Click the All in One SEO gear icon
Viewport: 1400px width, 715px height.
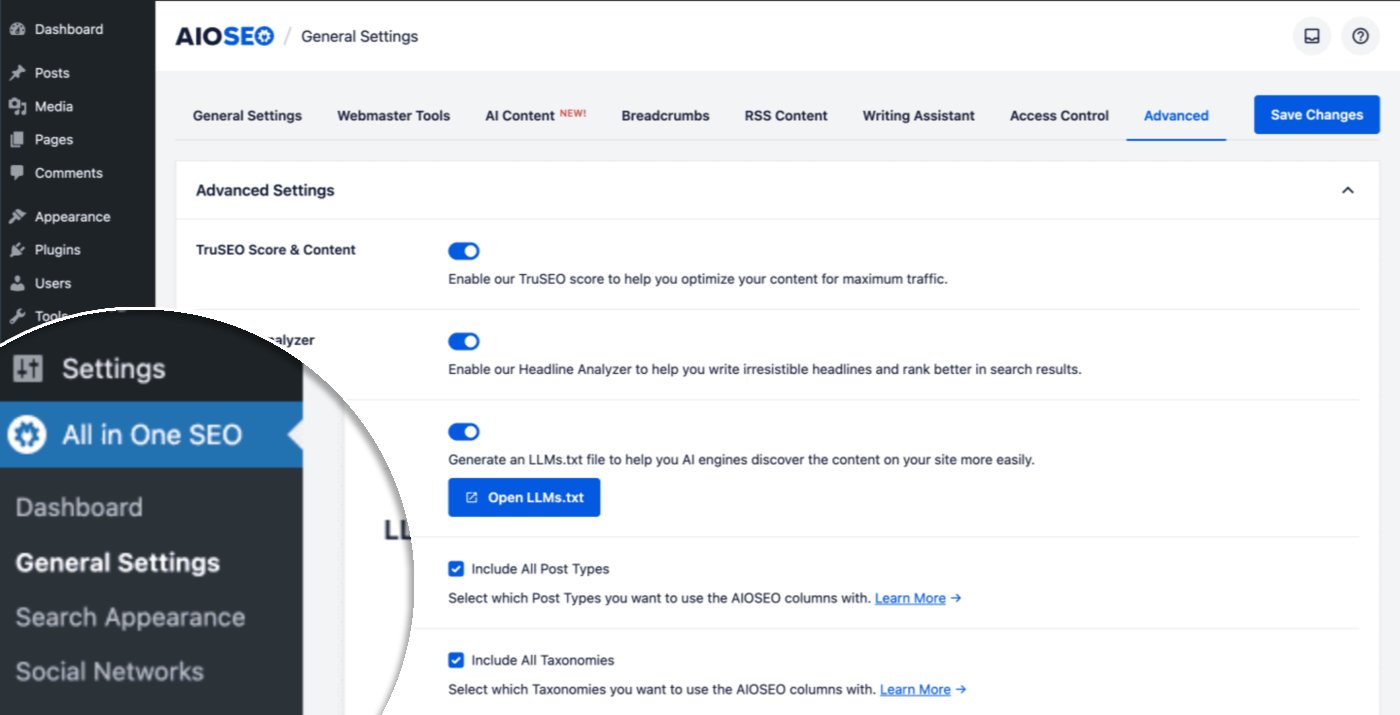click(x=27, y=435)
